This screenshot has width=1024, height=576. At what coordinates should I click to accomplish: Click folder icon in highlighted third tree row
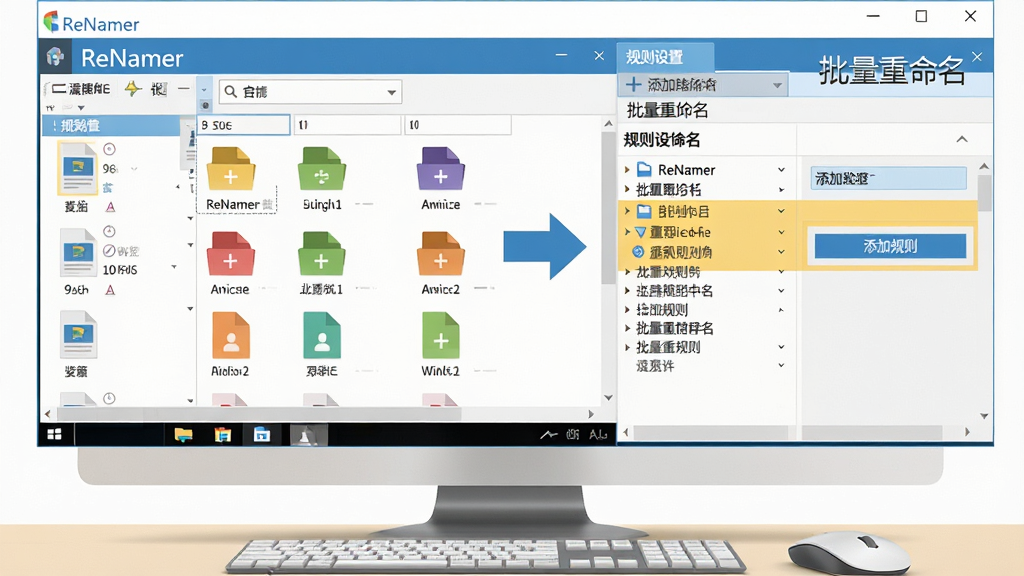(x=644, y=211)
